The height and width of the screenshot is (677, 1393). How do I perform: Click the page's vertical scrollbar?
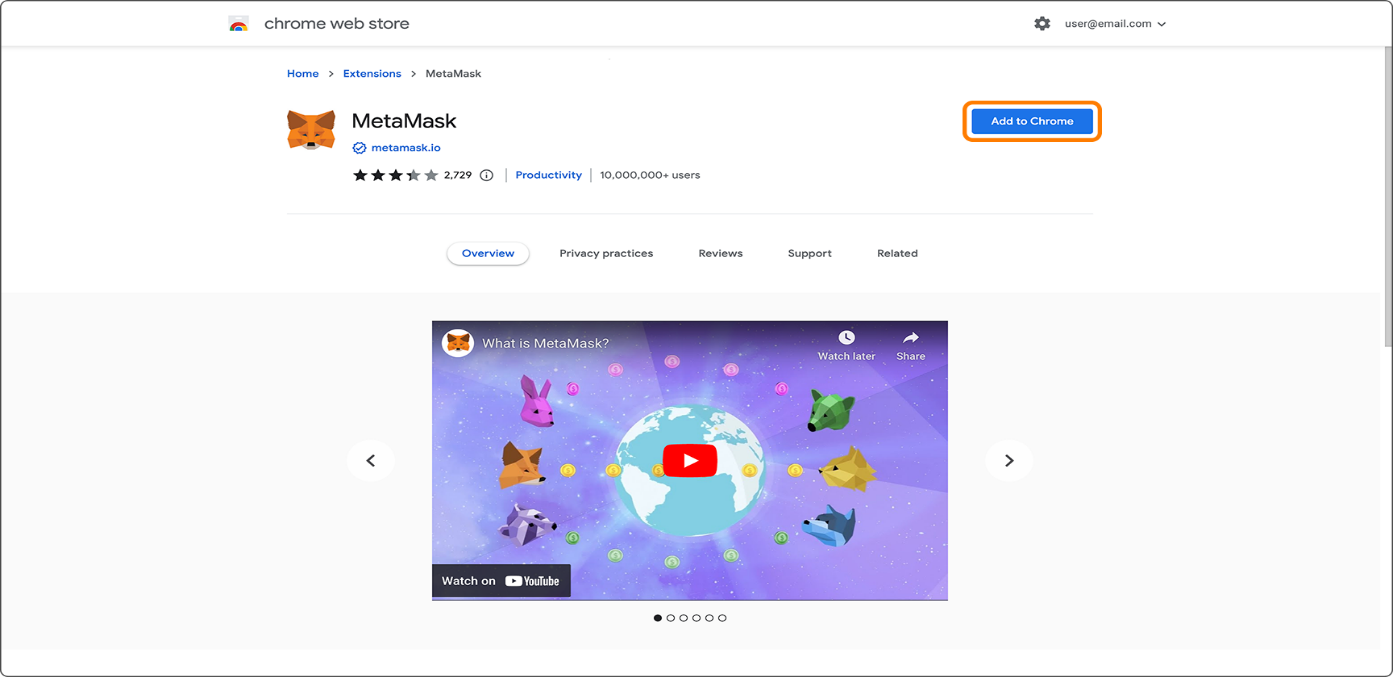tap(1387, 197)
